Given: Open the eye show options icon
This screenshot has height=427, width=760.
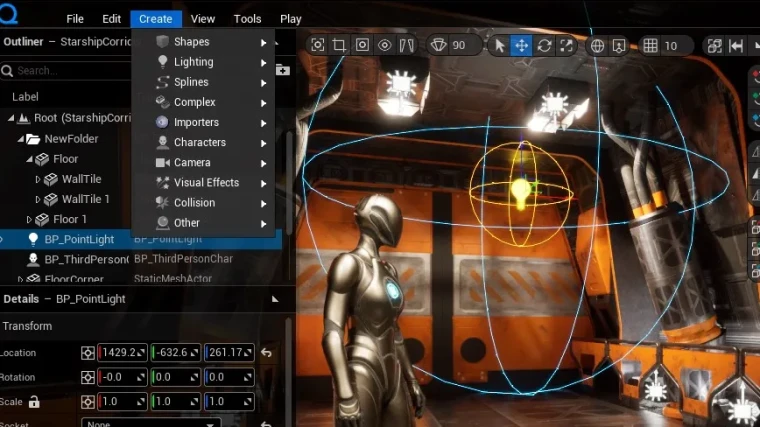Looking at the screenshot, I should click(385, 46).
